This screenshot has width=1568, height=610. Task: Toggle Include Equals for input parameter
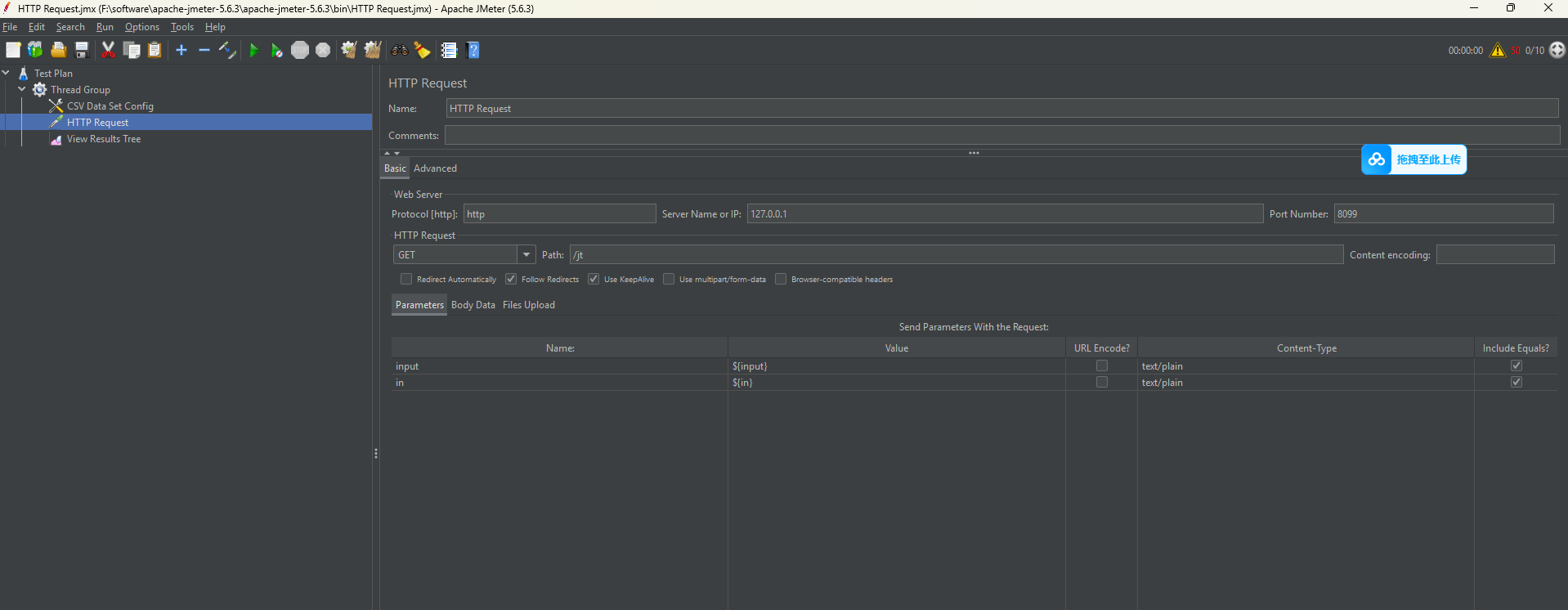(1516, 366)
